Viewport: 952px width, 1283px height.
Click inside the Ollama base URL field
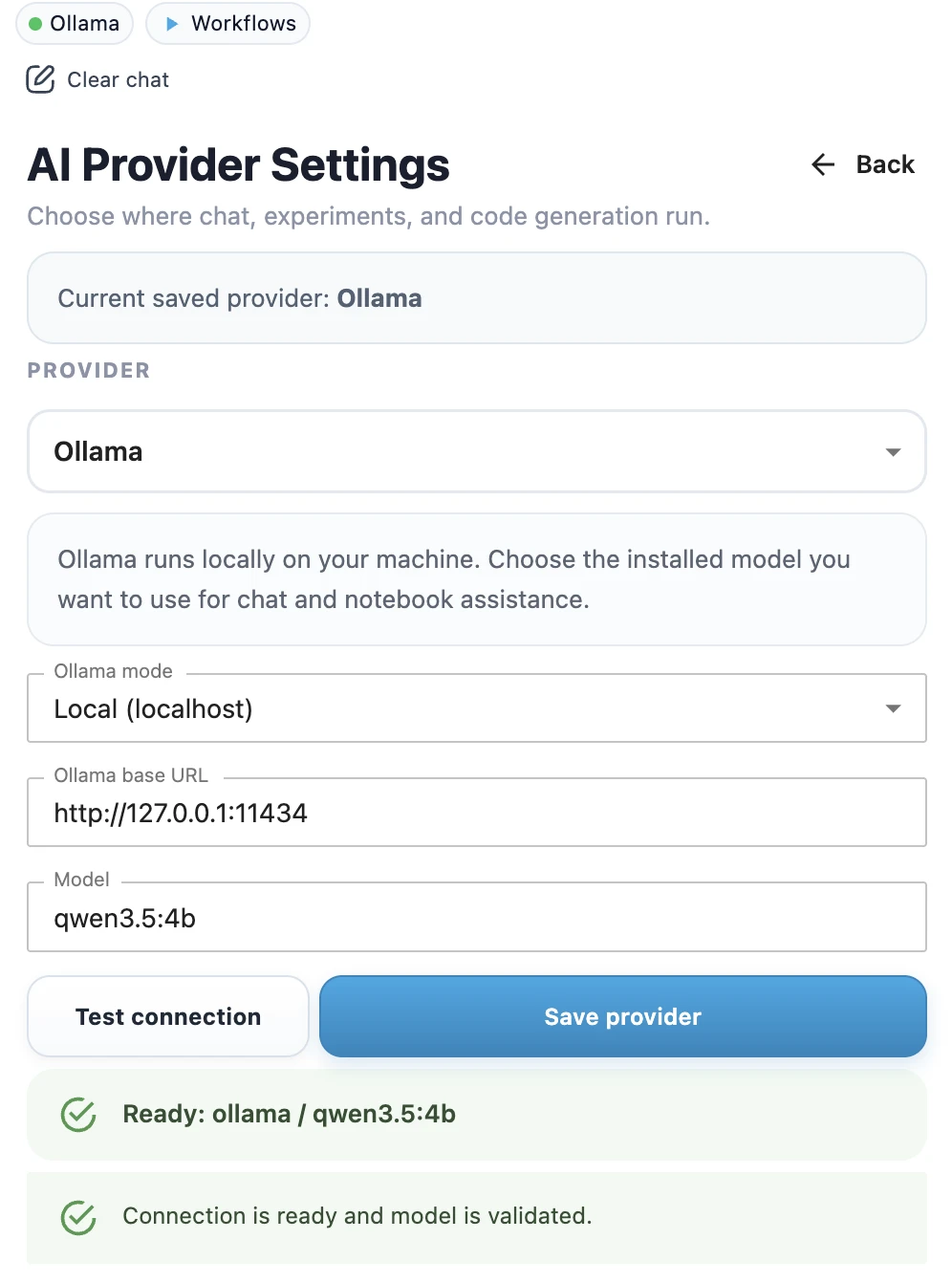(x=476, y=814)
